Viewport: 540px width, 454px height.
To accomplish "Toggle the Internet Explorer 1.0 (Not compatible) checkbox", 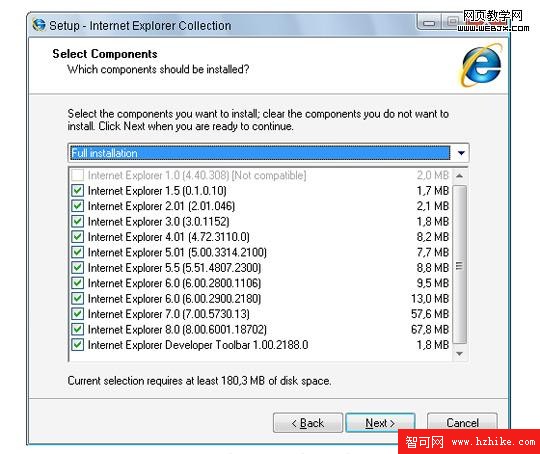I will click(77, 175).
